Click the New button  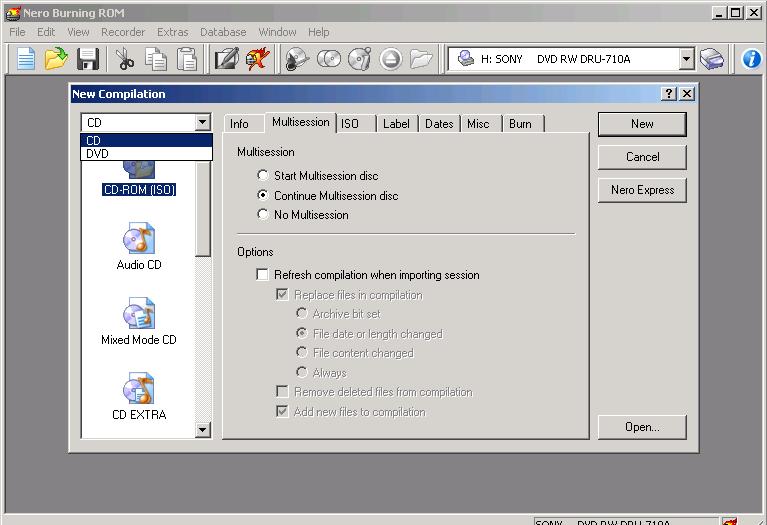pyautogui.click(x=642, y=124)
